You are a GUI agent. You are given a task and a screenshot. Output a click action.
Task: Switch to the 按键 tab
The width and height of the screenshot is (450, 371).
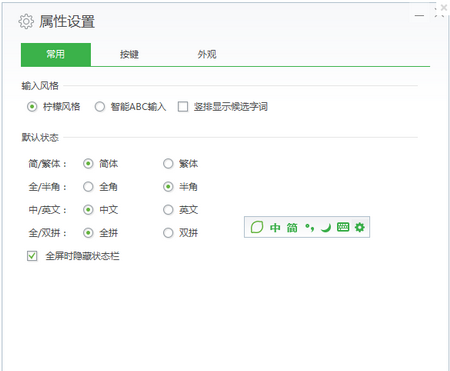[x=129, y=54]
